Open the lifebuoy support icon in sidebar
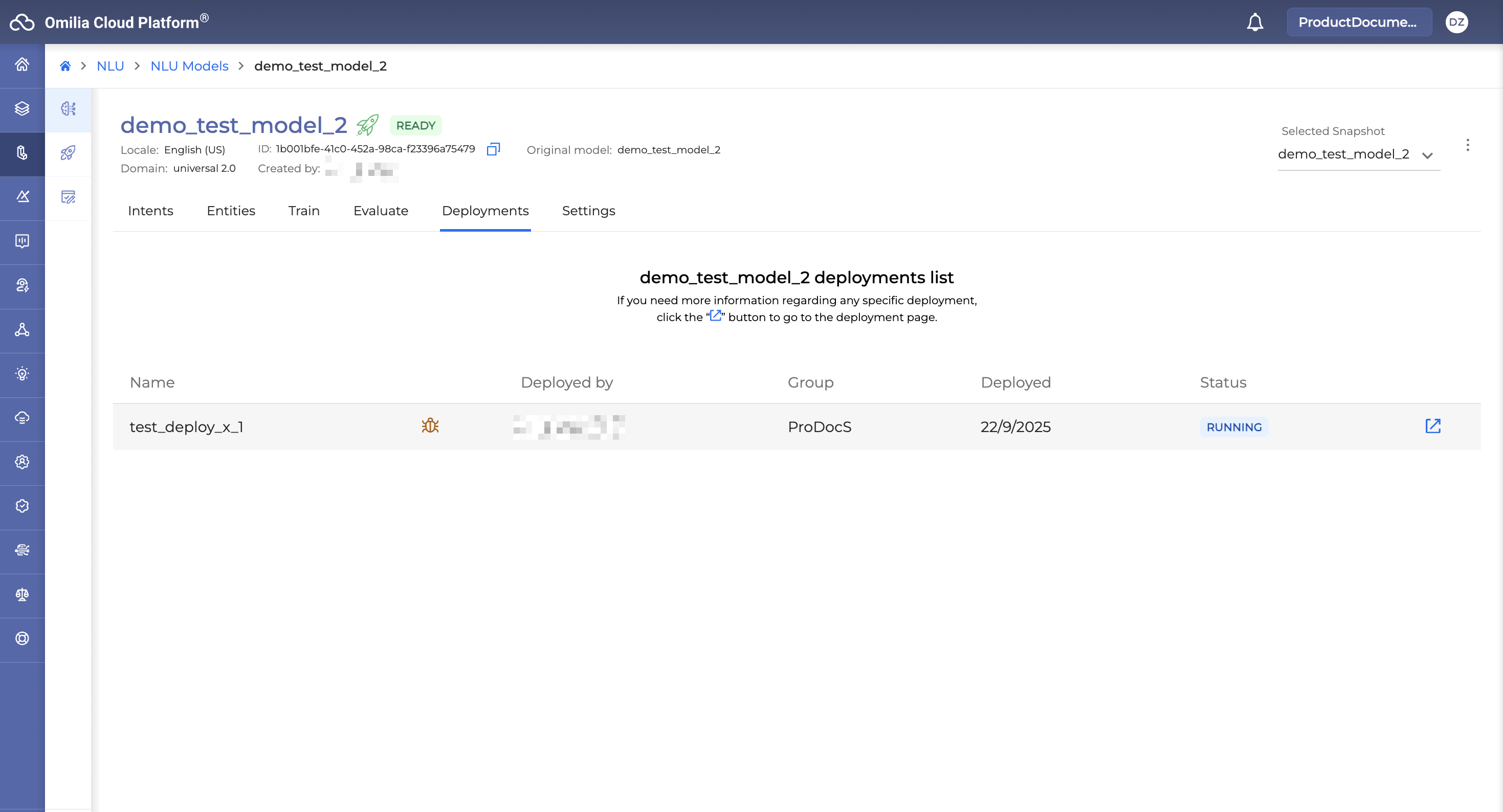Viewport: 1503px width, 812px height. click(22, 639)
